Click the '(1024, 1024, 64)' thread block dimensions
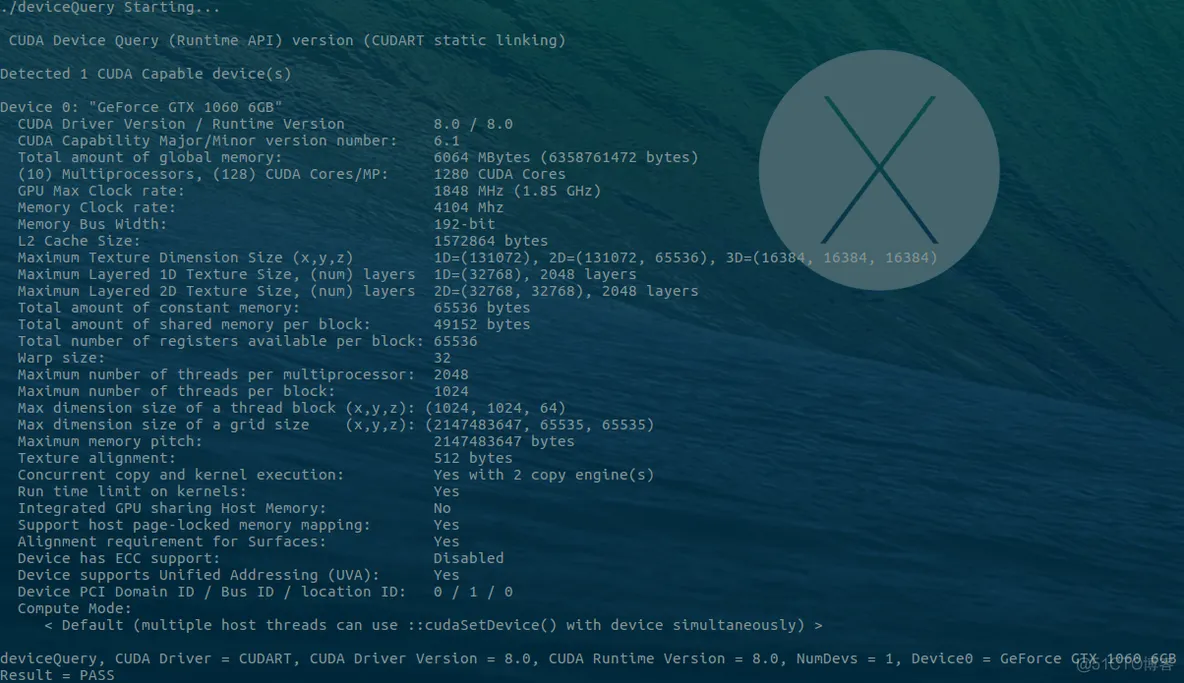The height and width of the screenshot is (683, 1184). coord(495,408)
